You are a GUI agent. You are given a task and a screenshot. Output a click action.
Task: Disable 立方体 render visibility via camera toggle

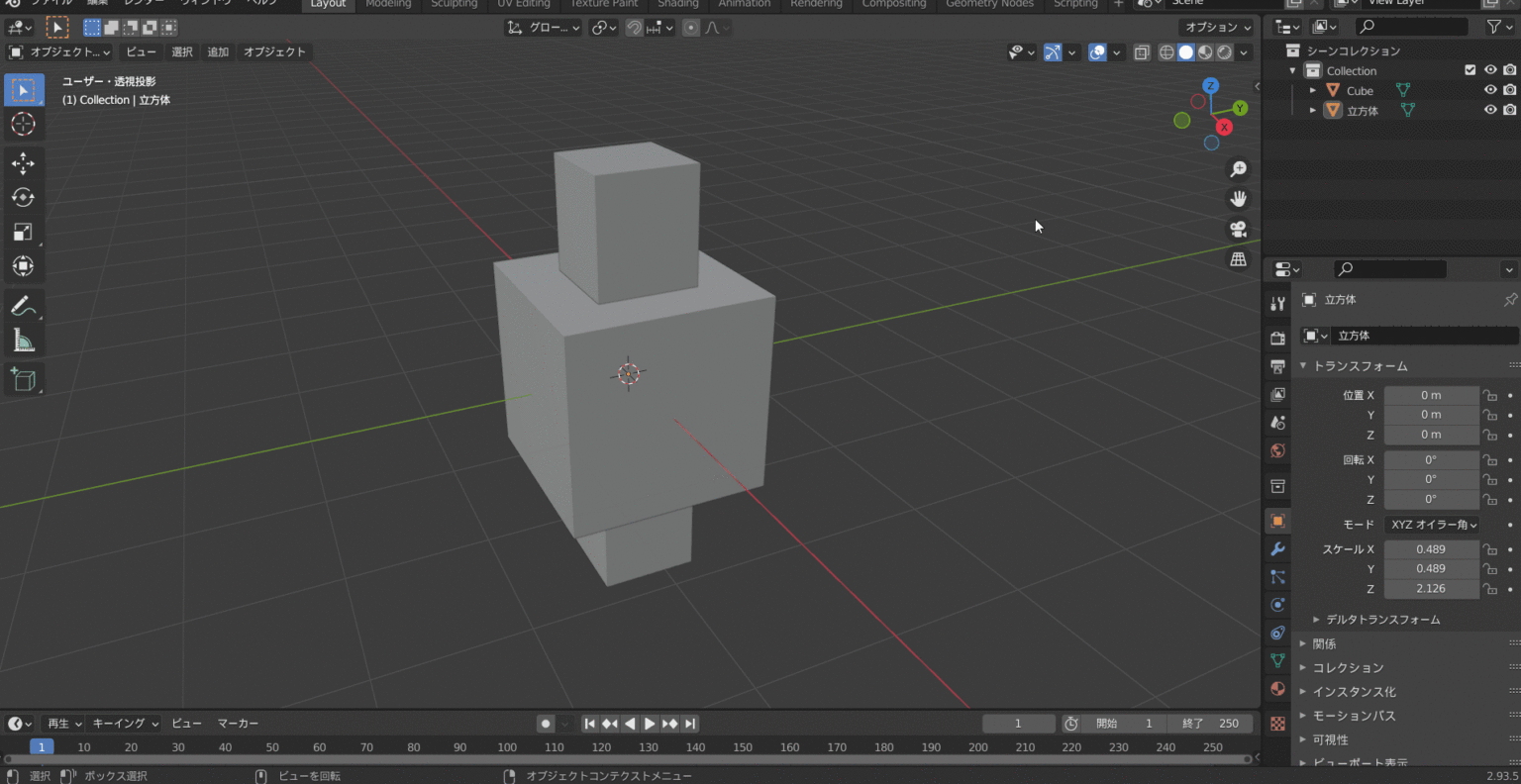(1508, 110)
